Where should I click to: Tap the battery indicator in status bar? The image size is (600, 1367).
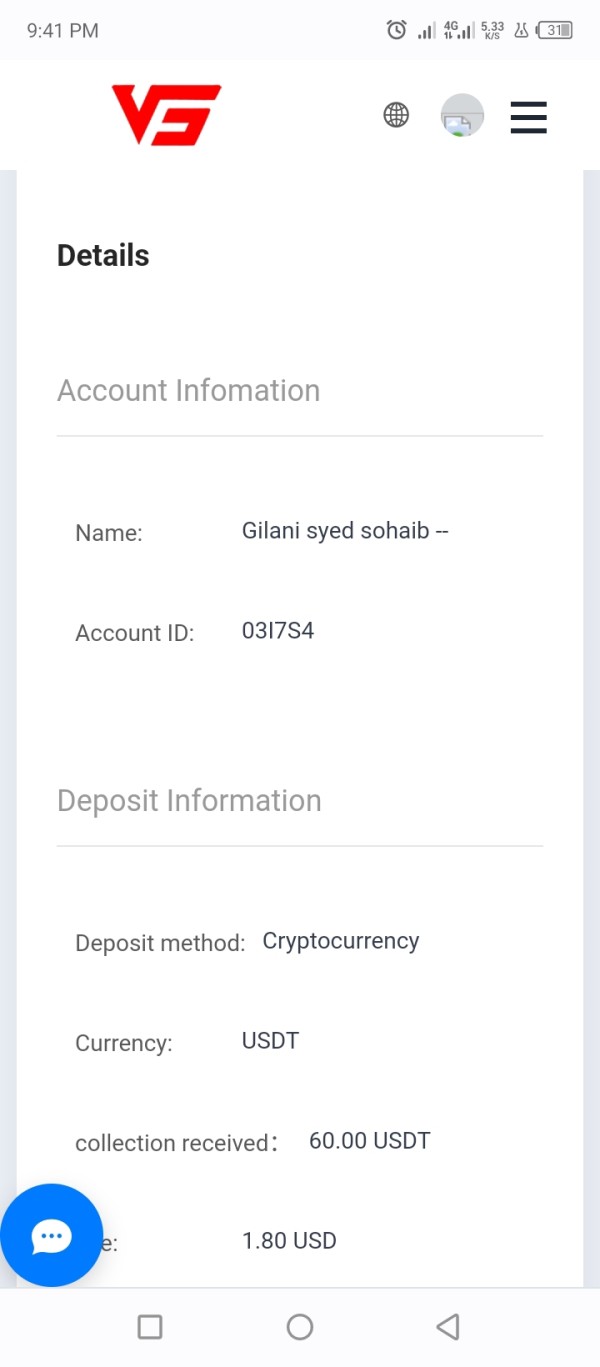(555, 30)
